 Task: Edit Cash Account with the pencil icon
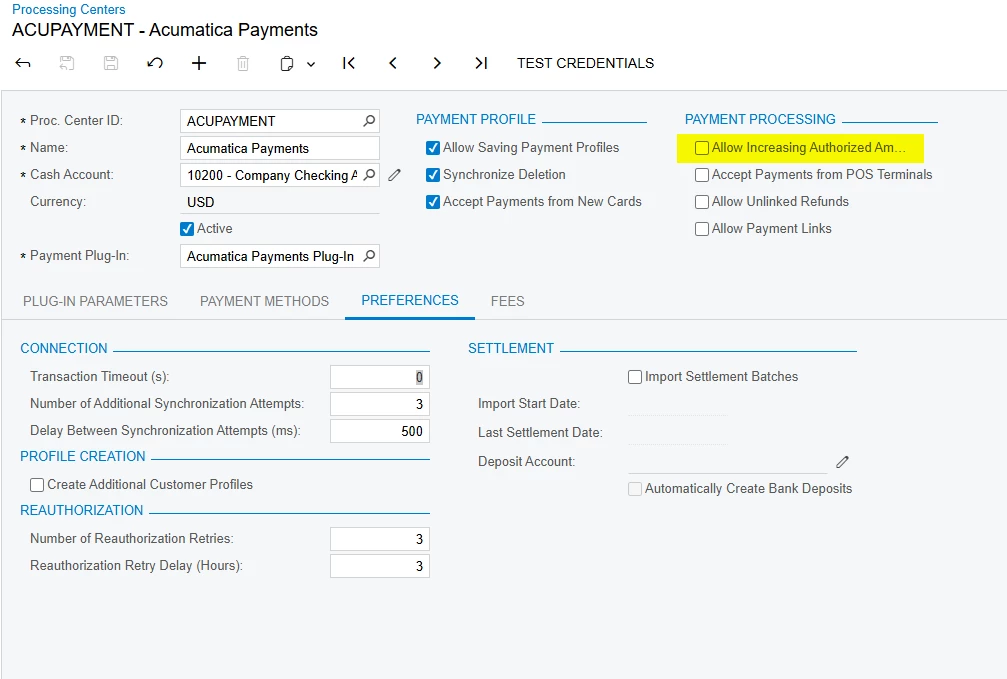click(x=394, y=175)
